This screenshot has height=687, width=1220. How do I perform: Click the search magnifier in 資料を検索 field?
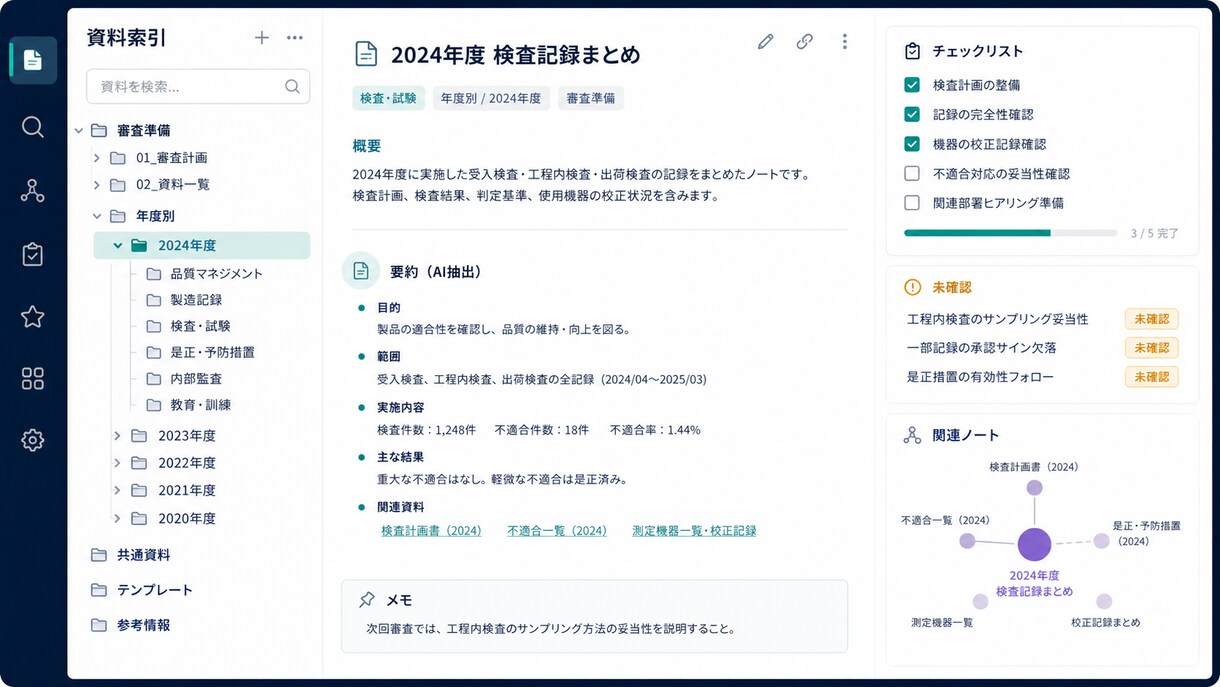(x=292, y=87)
